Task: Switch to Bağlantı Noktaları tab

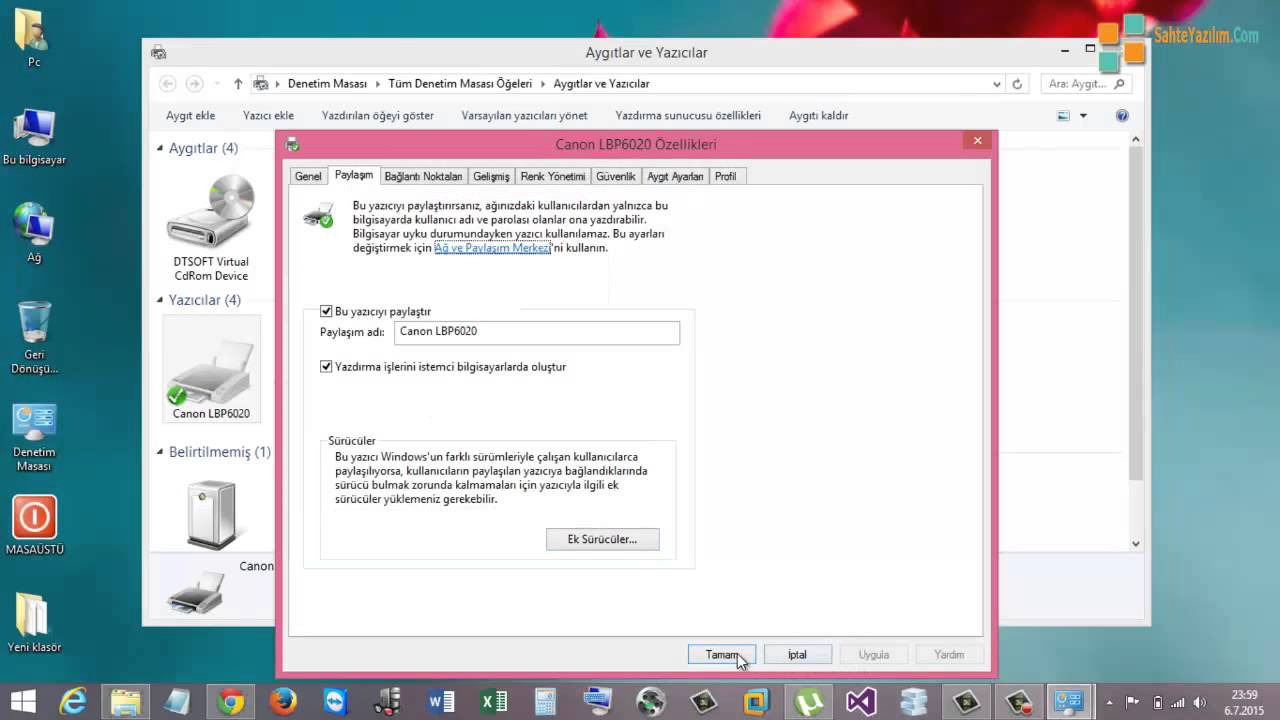Action: (423, 176)
